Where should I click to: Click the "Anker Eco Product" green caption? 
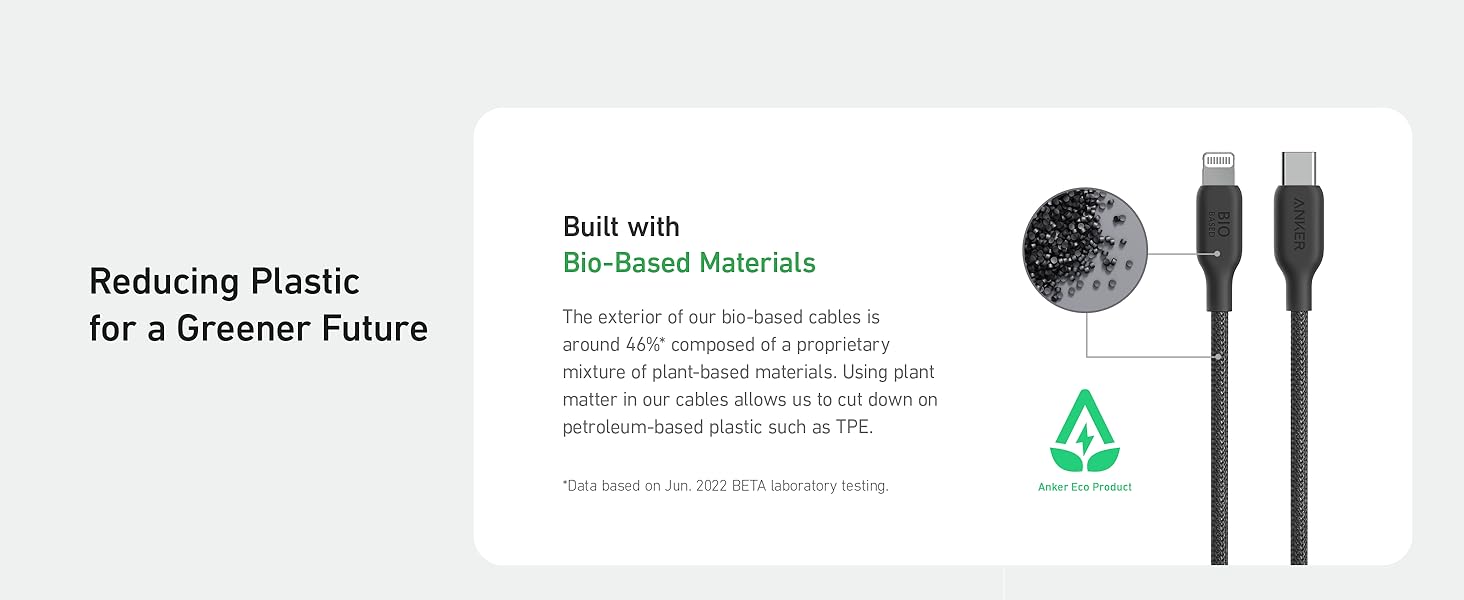click(1085, 487)
